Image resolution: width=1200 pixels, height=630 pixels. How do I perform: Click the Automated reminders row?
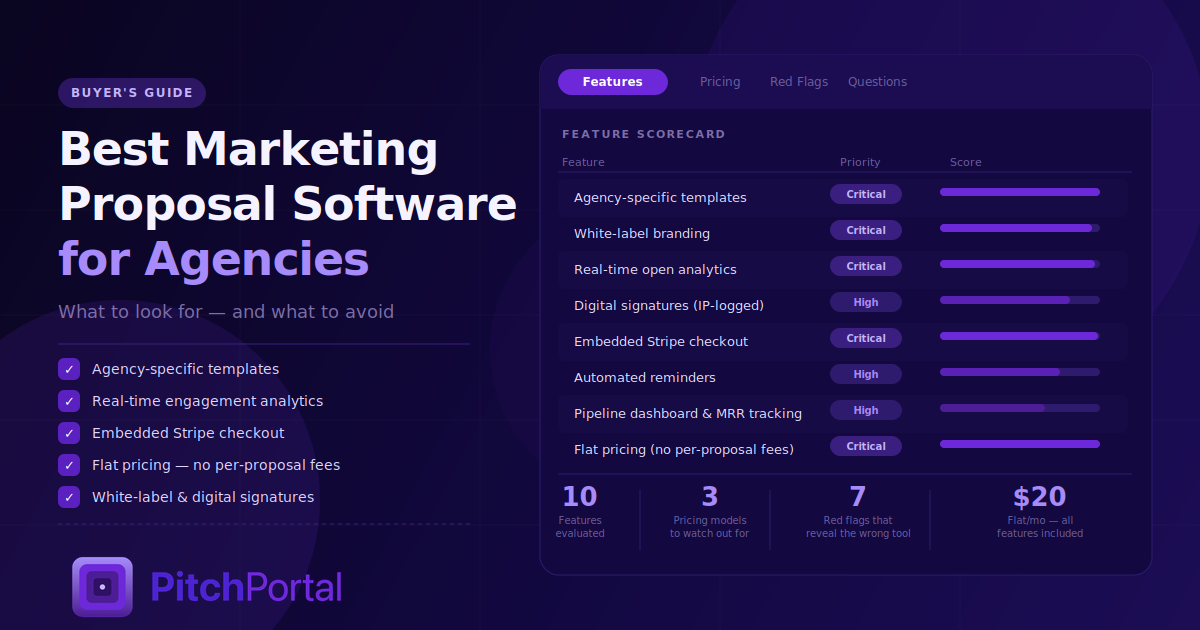[843, 377]
